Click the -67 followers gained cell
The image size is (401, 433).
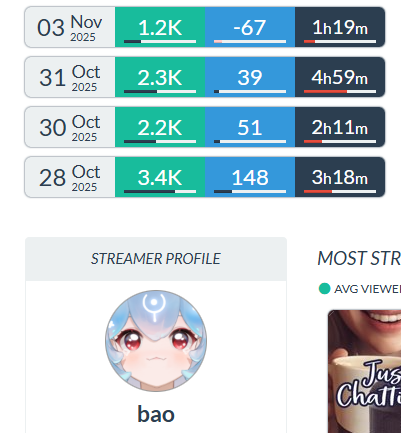coord(250,27)
